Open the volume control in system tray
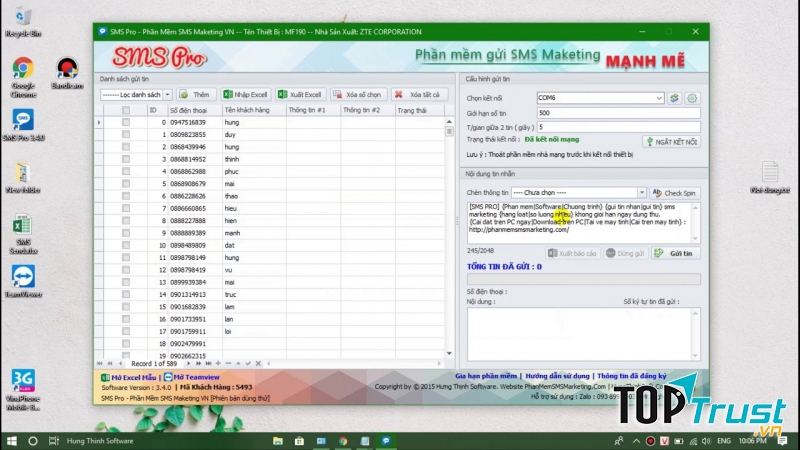 tap(706, 441)
